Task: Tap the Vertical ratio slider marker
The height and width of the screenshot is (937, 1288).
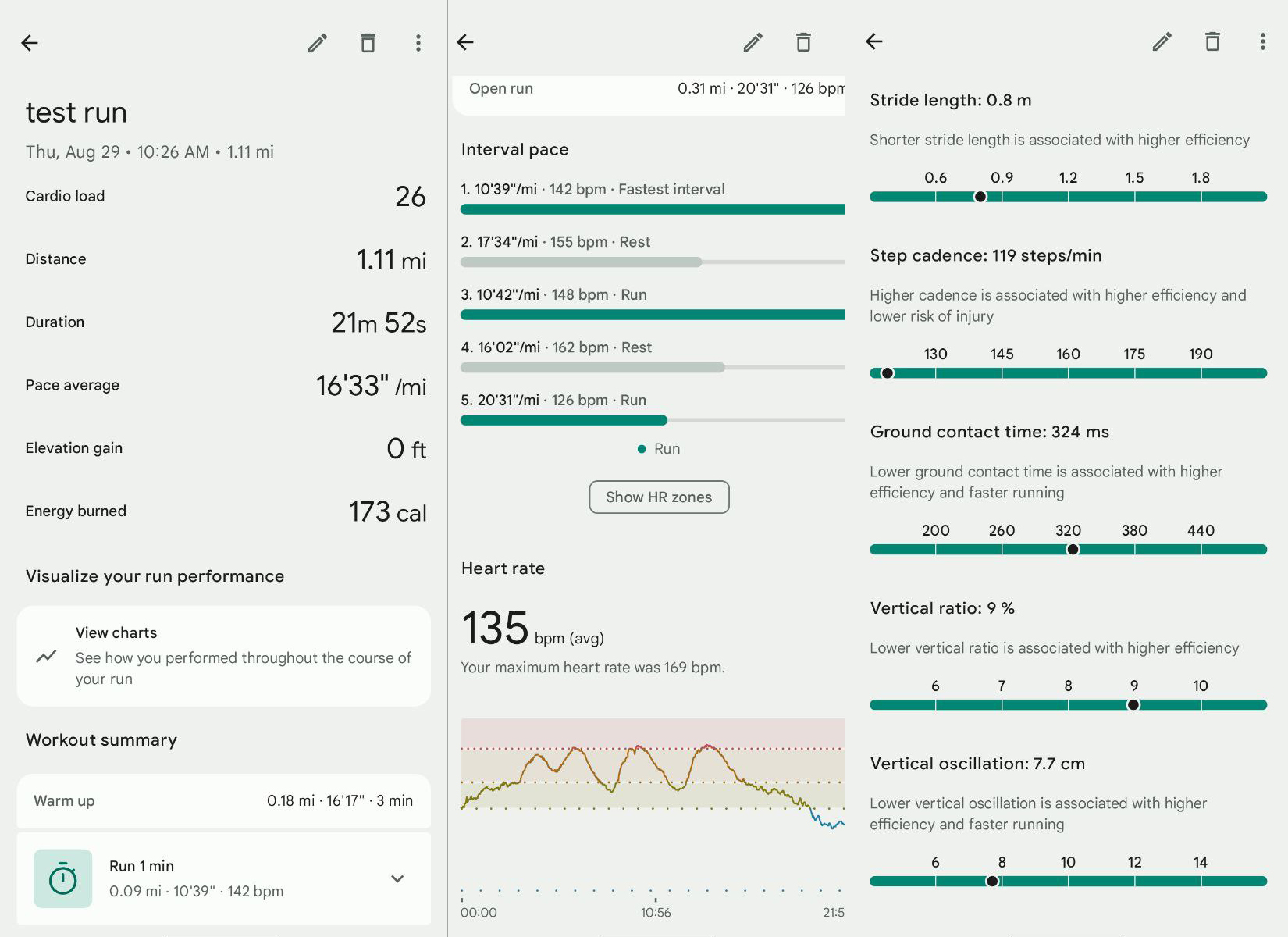Action: (1133, 705)
